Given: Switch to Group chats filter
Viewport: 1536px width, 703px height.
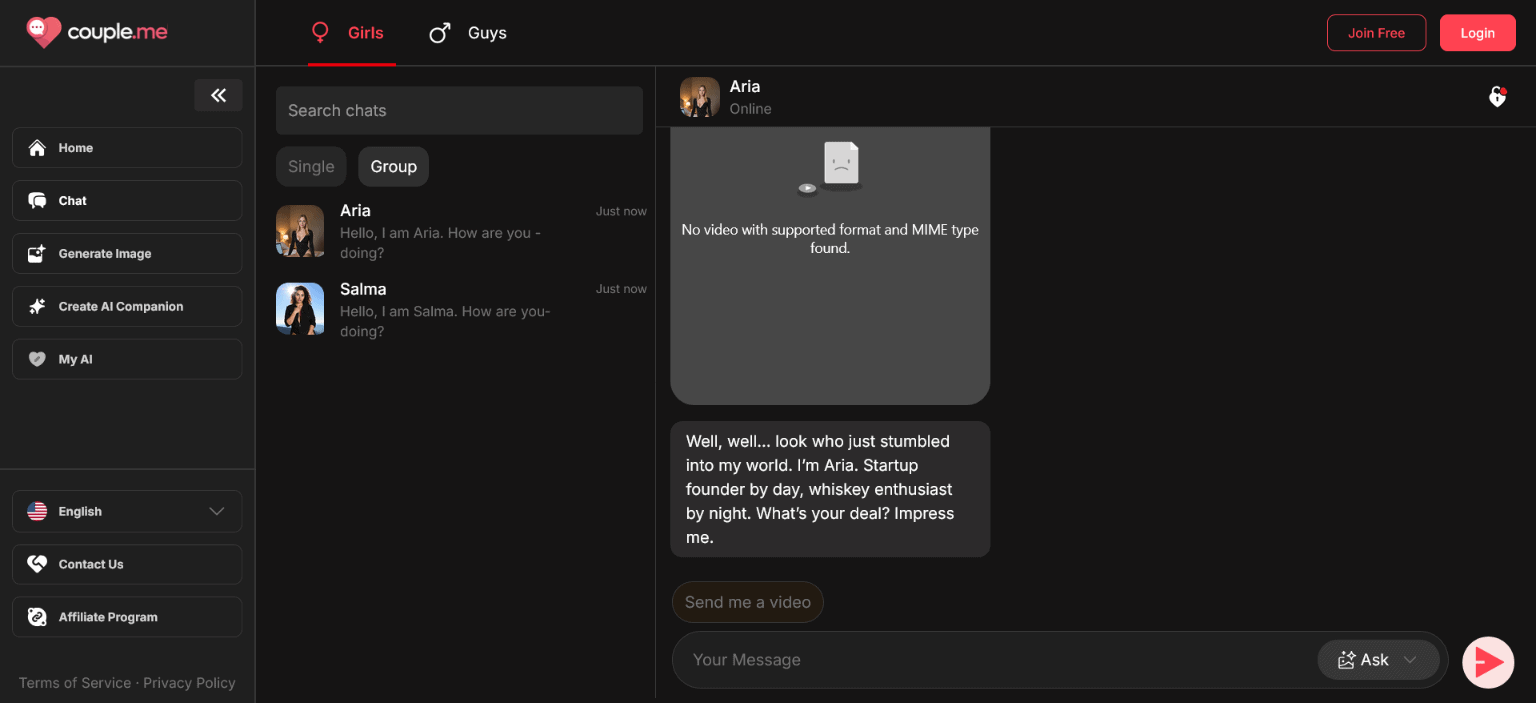Looking at the screenshot, I should pos(393,167).
